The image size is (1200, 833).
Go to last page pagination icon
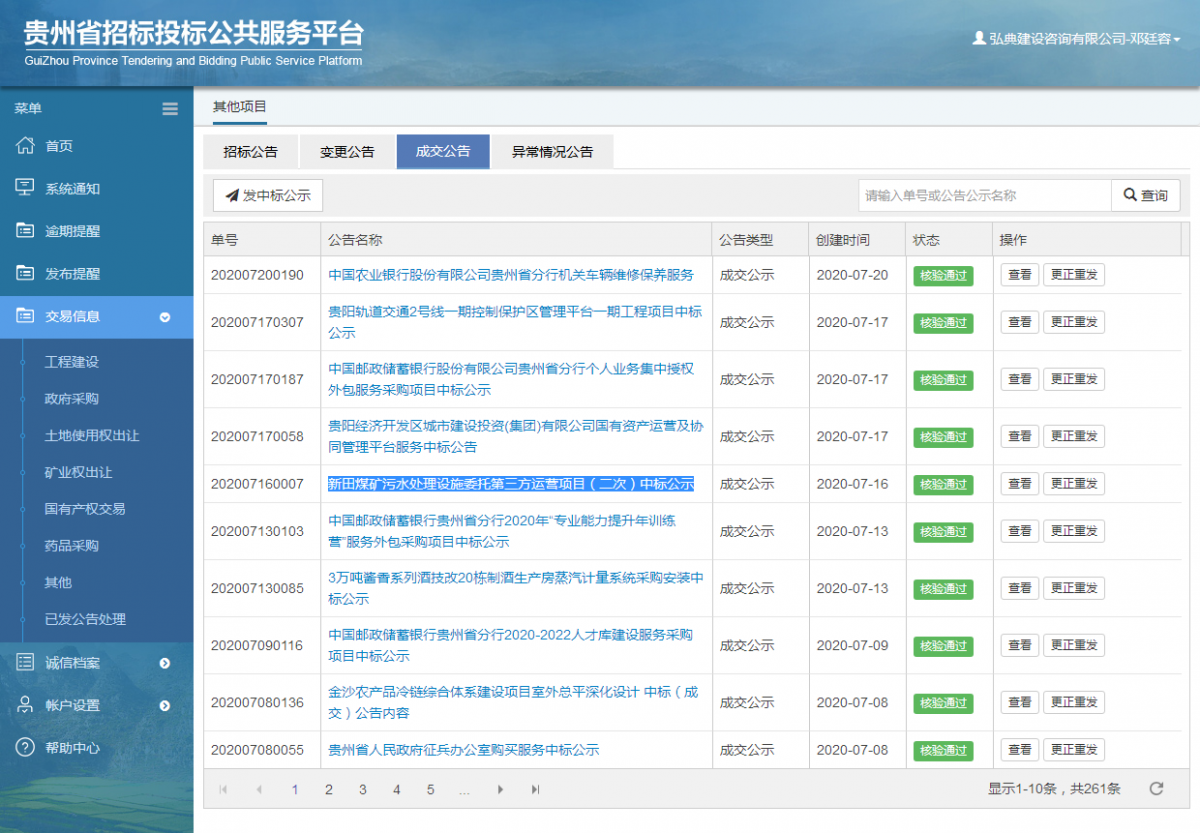(535, 789)
